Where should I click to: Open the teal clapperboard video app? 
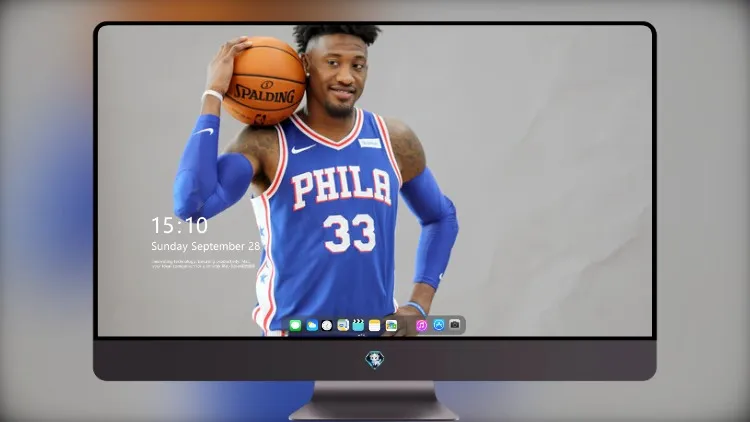tap(358, 326)
